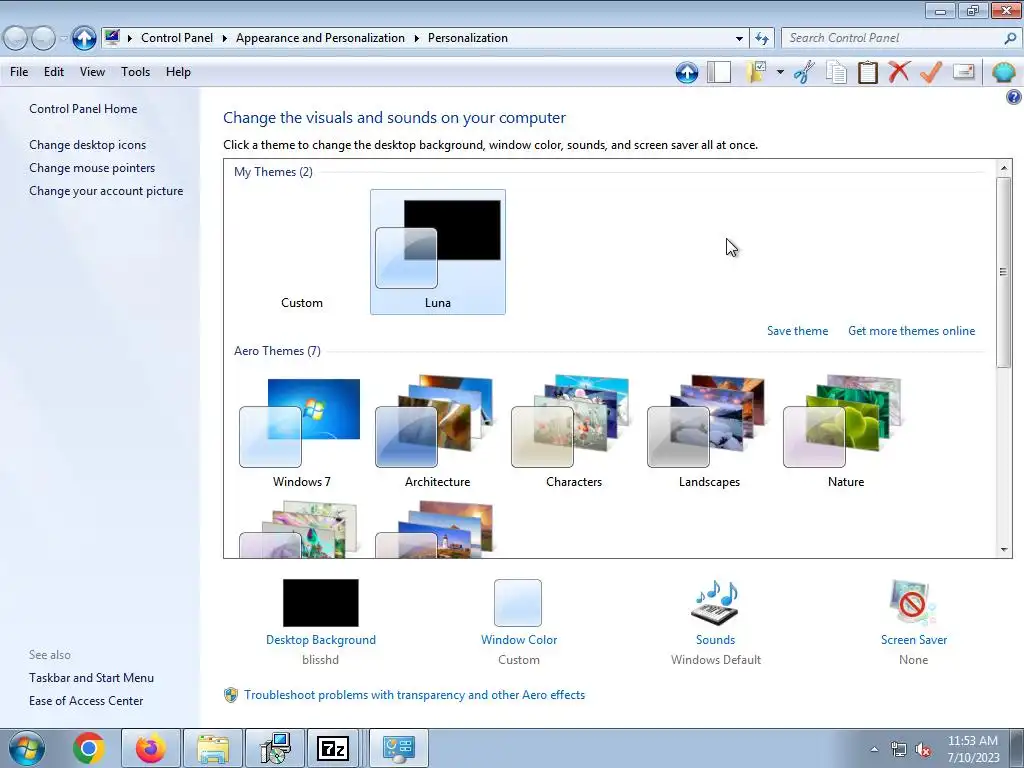Click Control Panel in the address breadcrumb
The width and height of the screenshot is (1024, 768).
[177, 38]
